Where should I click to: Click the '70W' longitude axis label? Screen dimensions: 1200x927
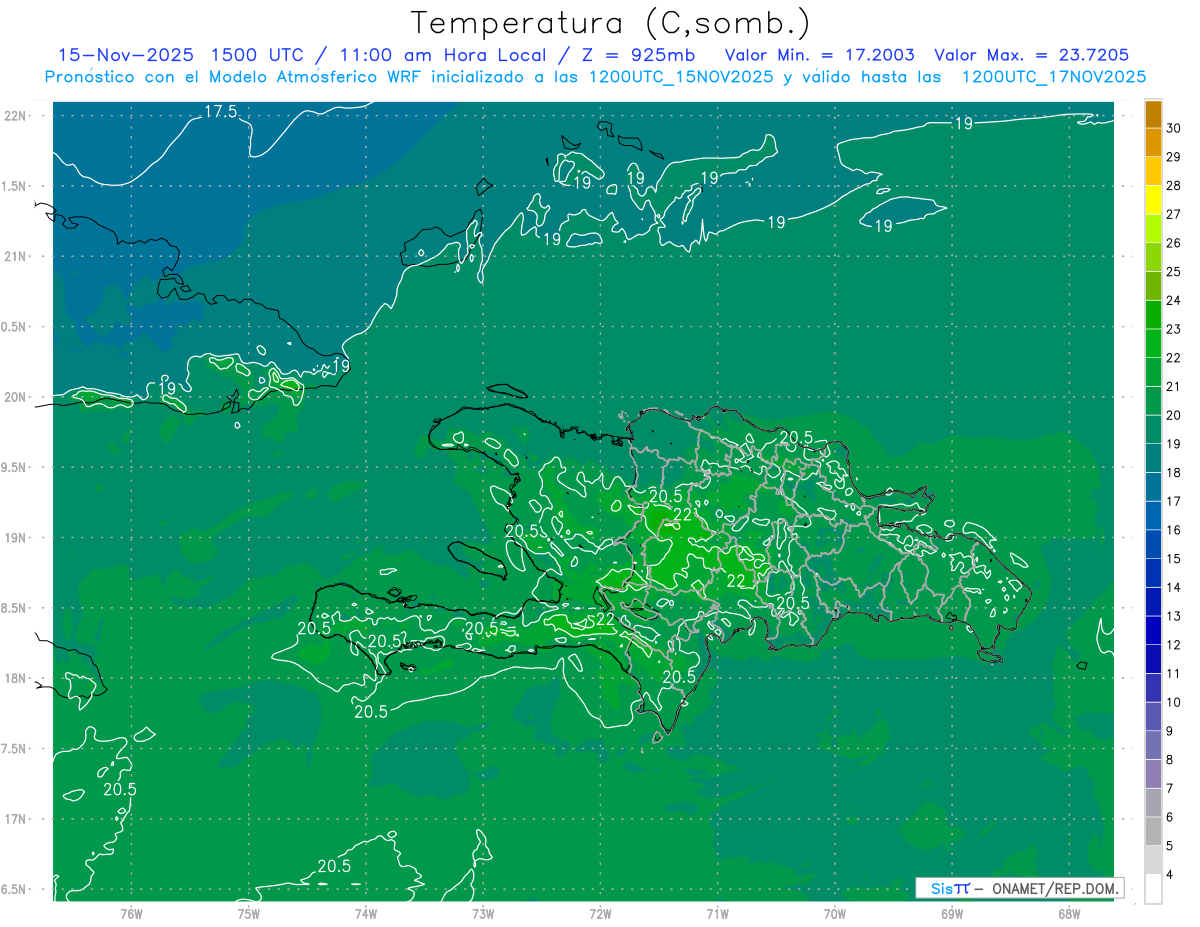[x=835, y=913]
